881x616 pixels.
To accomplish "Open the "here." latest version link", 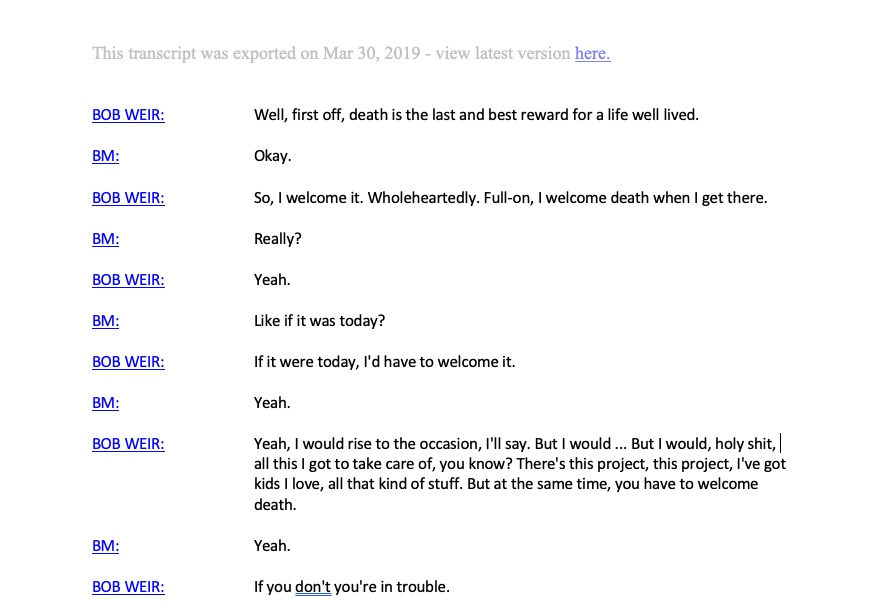I will coord(592,54).
